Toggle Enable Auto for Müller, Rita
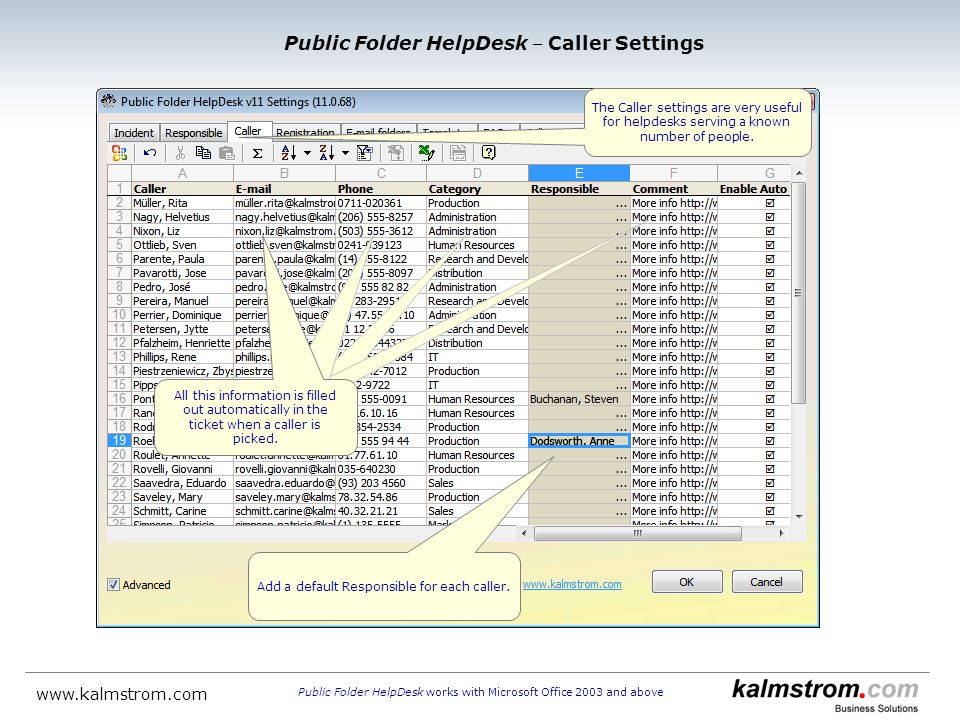 [x=770, y=203]
